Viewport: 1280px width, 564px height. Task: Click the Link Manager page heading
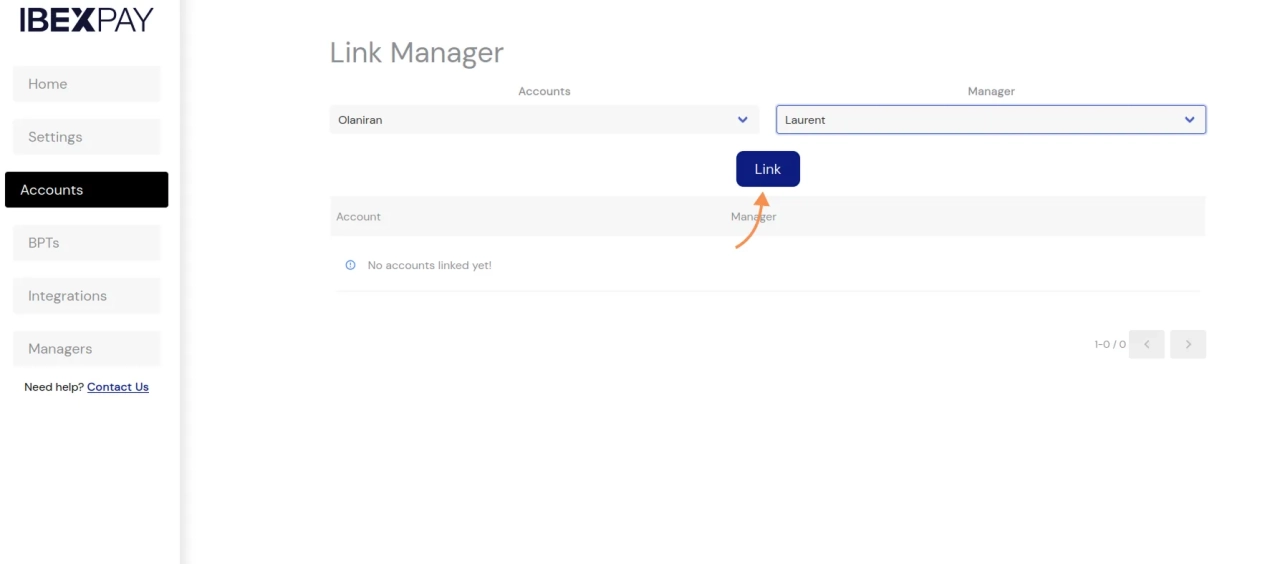pos(416,52)
